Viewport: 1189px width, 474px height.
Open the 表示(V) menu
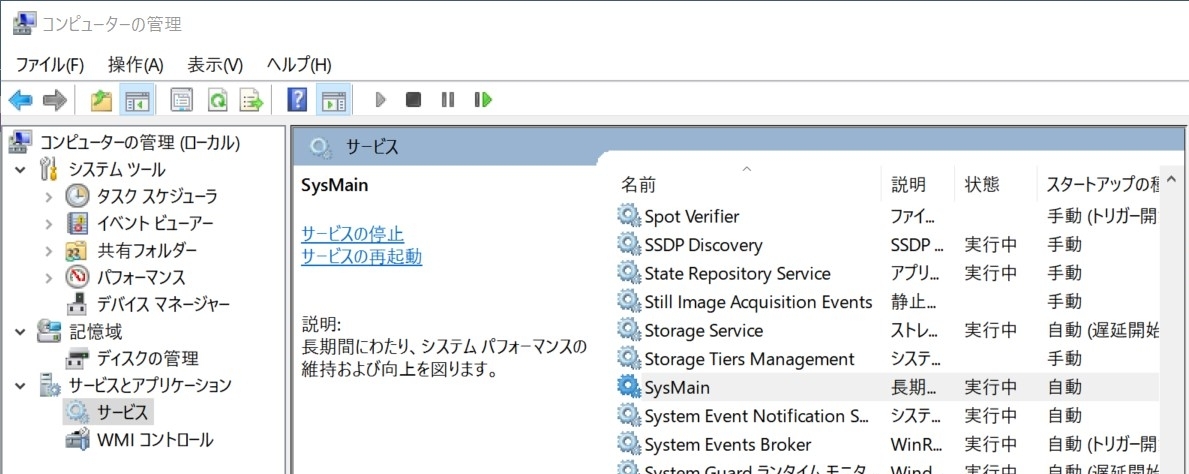click(215, 64)
